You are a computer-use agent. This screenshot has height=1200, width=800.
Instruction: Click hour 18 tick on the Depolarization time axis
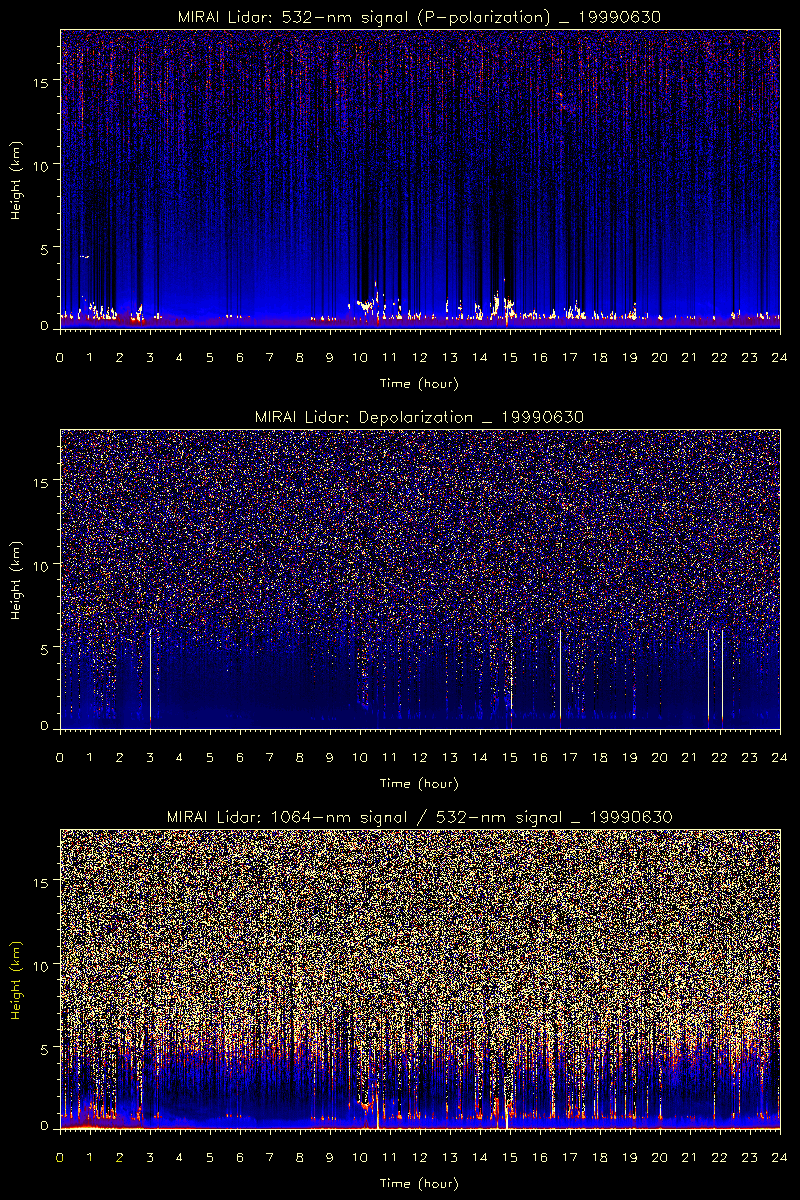[600, 757]
